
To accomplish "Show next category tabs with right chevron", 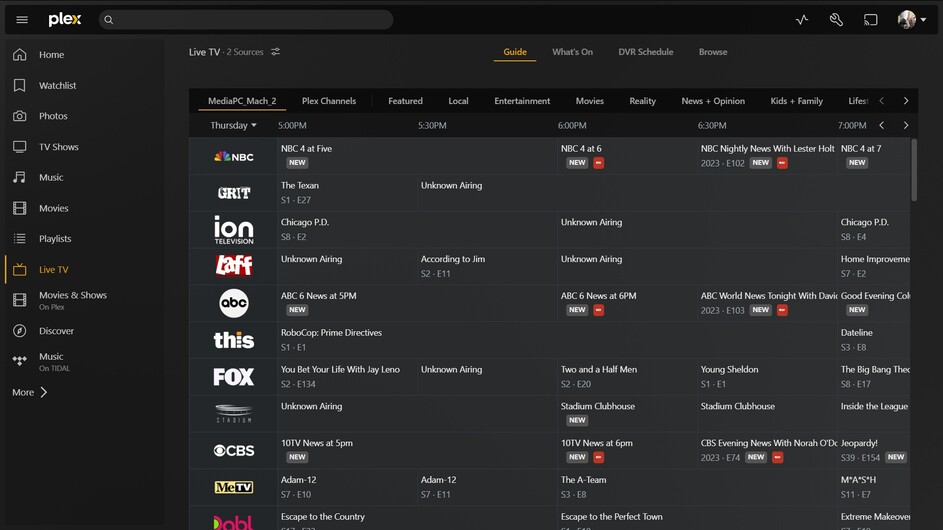I will click(x=906, y=101).
